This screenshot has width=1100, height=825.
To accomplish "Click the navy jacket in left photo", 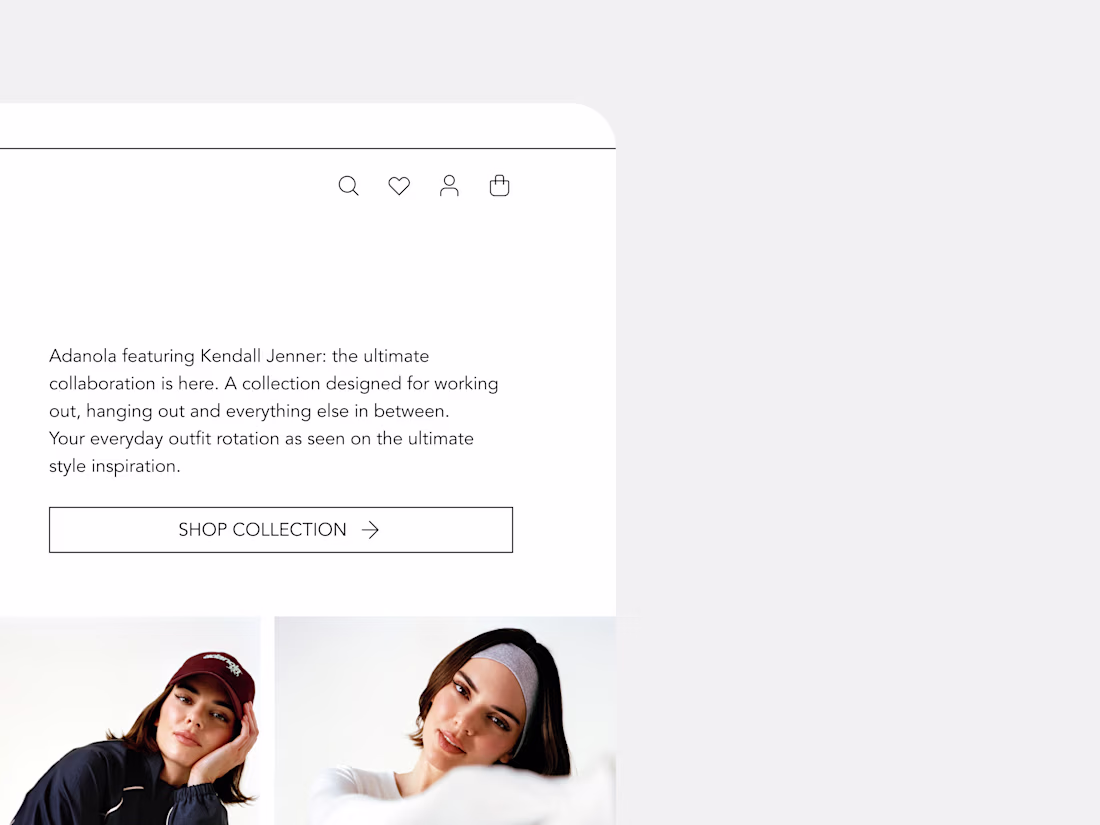I will click(105, 789).
